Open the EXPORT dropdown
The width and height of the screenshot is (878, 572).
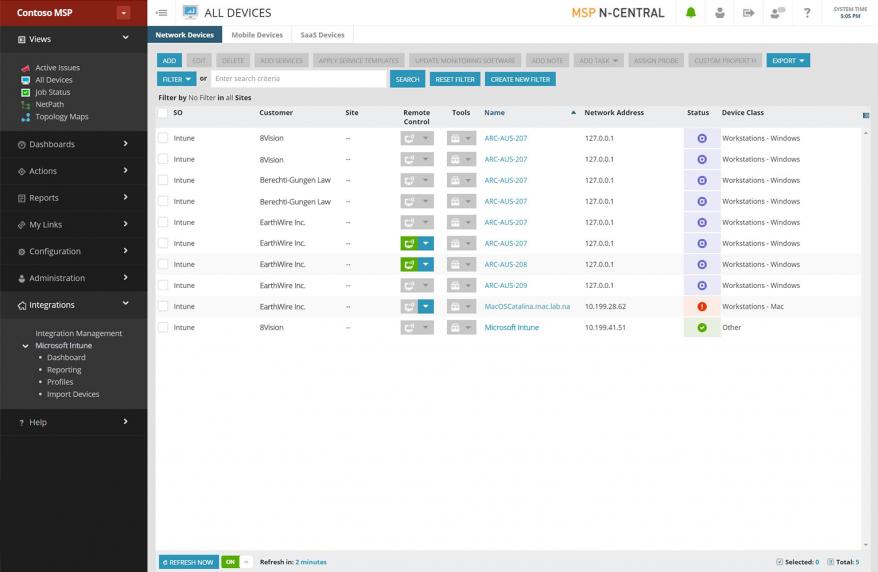788,60
